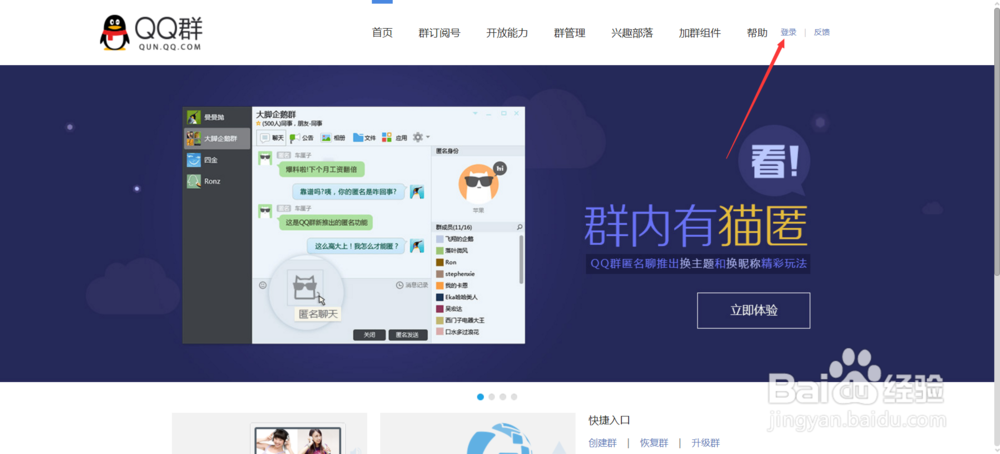Select 大脚企鹅群 in the pictured chat sidebar
The width and height of the screenshot is (1000, 454).
[217, 138]
